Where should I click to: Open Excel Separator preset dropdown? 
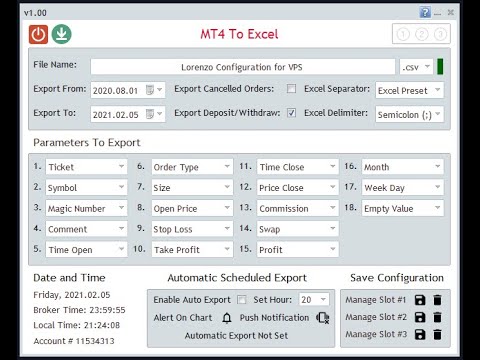pos(409,90)
